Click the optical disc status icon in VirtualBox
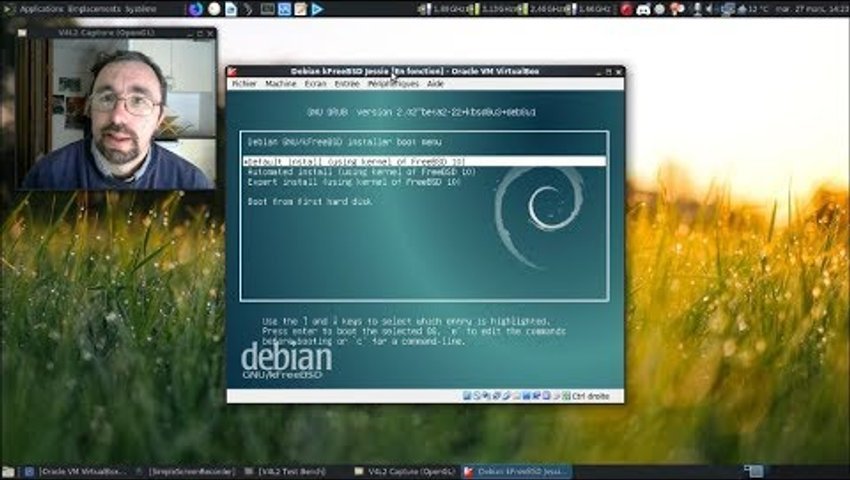850x480 pixels. [476, 396]
